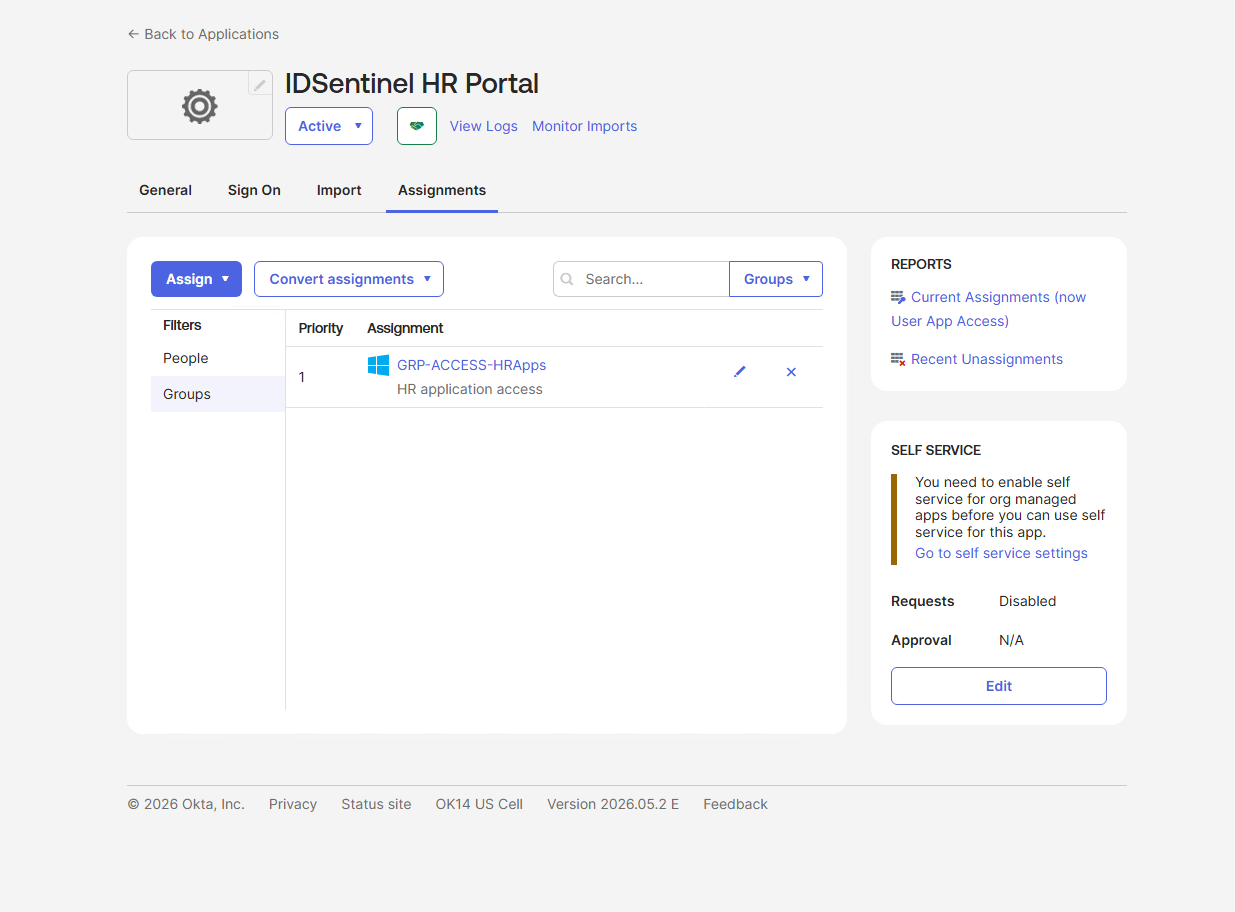1235x912 pixels.
Task: Click the IDSentinel HR Portal title
Action: [x=412, y=83]
